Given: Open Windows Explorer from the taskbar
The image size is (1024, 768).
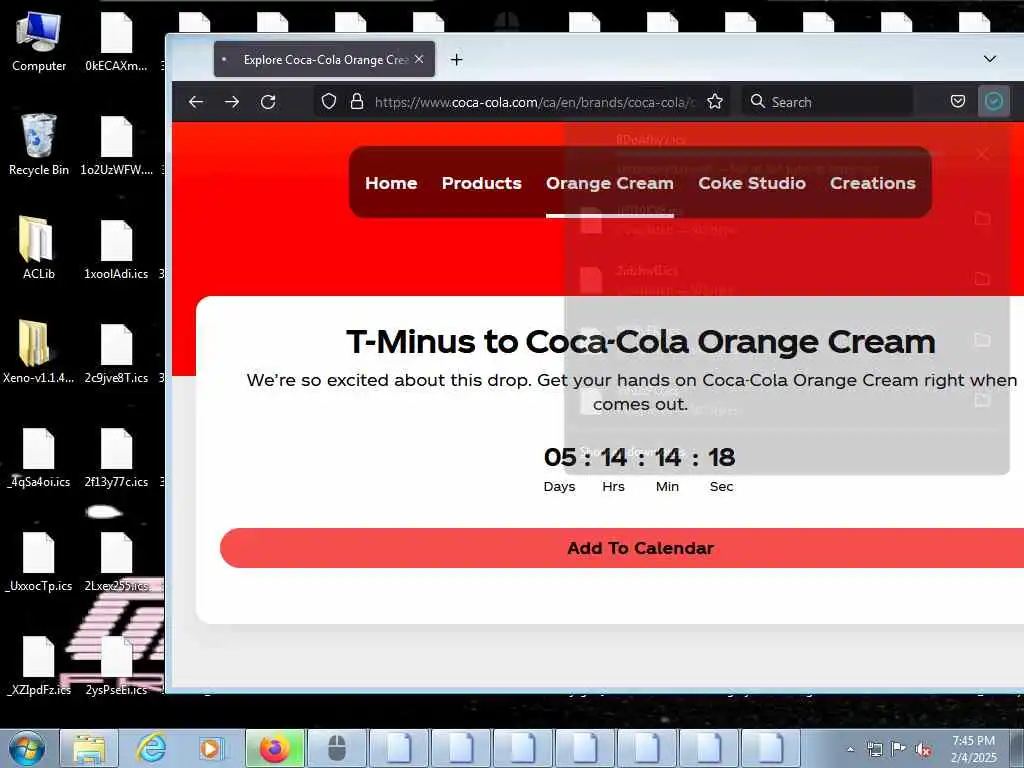Looking at the screenshot, I should (89, 748).
